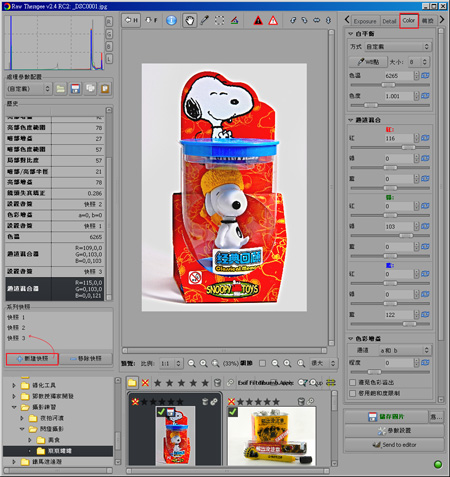This screenshot has width=450, height=477.
Task: Open the processing profile dropdown
Action: tap(29, 89)
